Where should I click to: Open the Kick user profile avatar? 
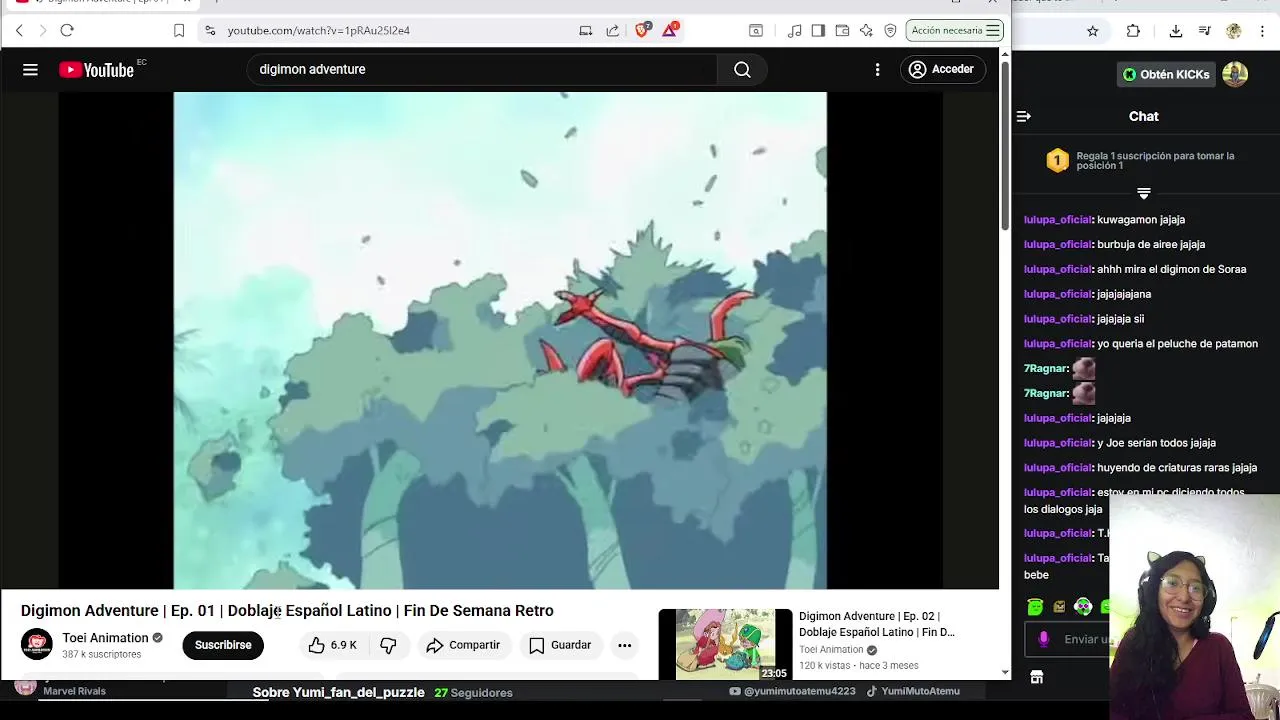(1235, 74)
